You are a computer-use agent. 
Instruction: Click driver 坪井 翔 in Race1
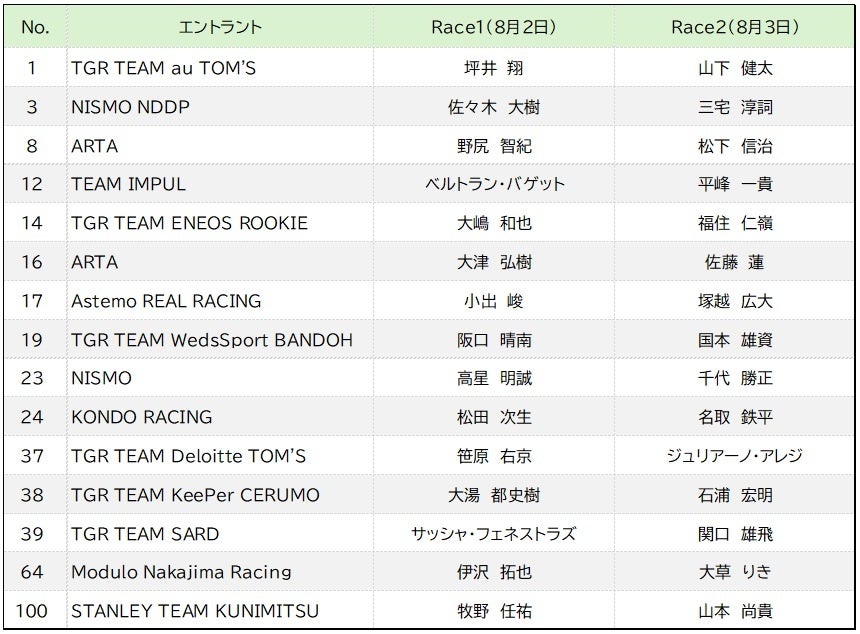(494, 68)
